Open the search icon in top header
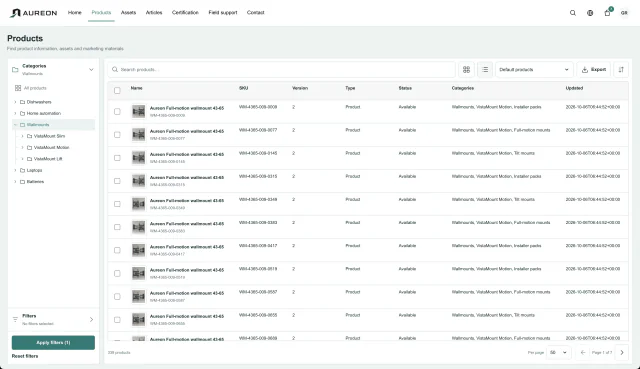This screenshot has height=369, width=640. (573, 13)
